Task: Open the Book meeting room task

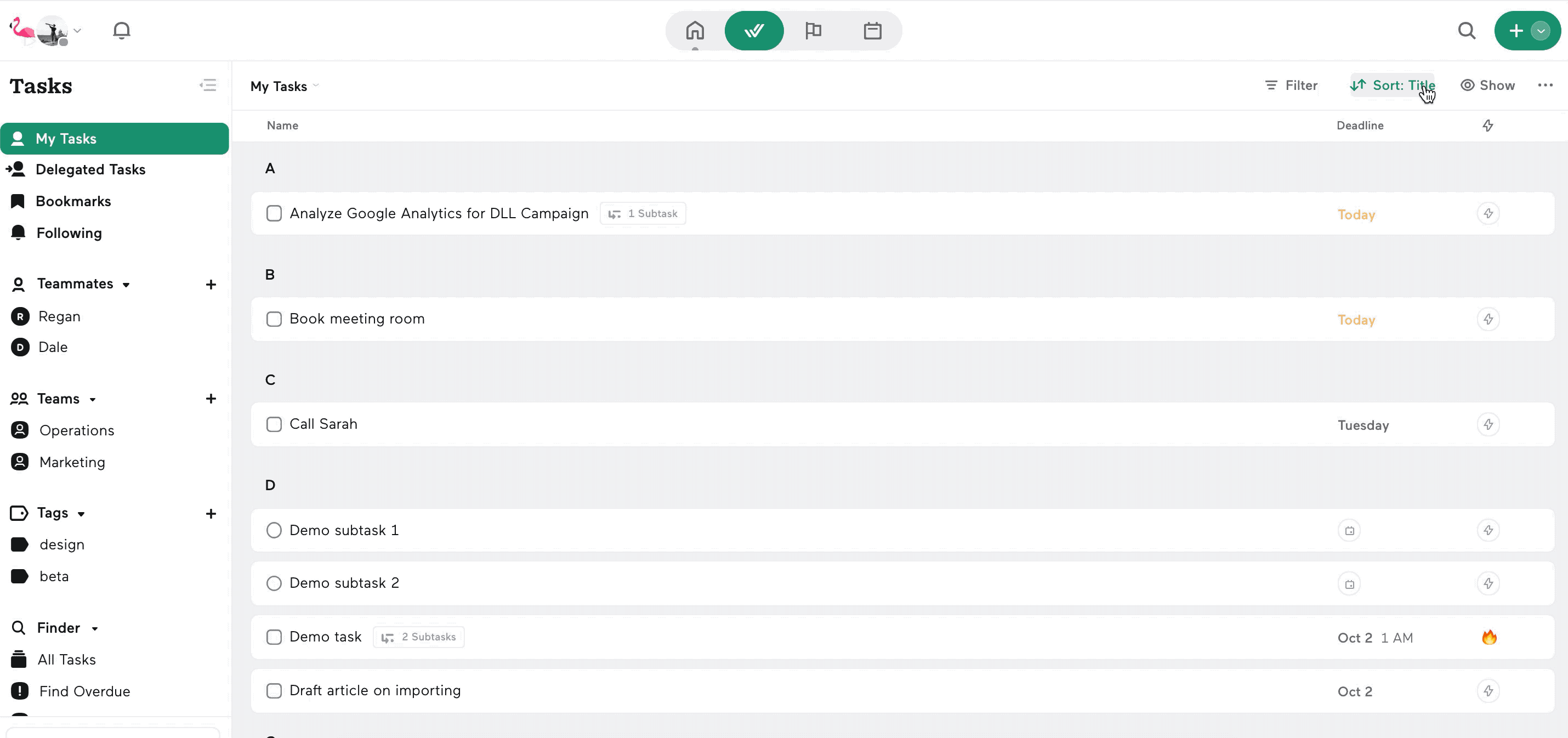Action: click(902, 319)
